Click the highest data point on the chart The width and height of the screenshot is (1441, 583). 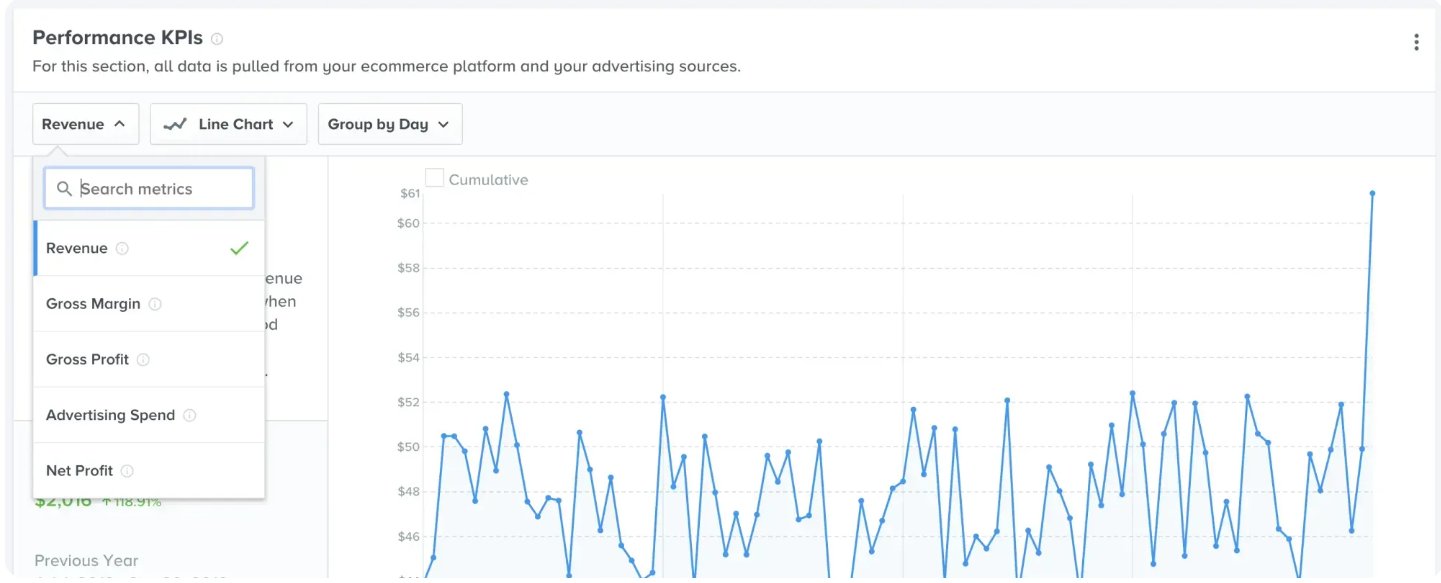pyautogui.click(x=1371, y=192)
